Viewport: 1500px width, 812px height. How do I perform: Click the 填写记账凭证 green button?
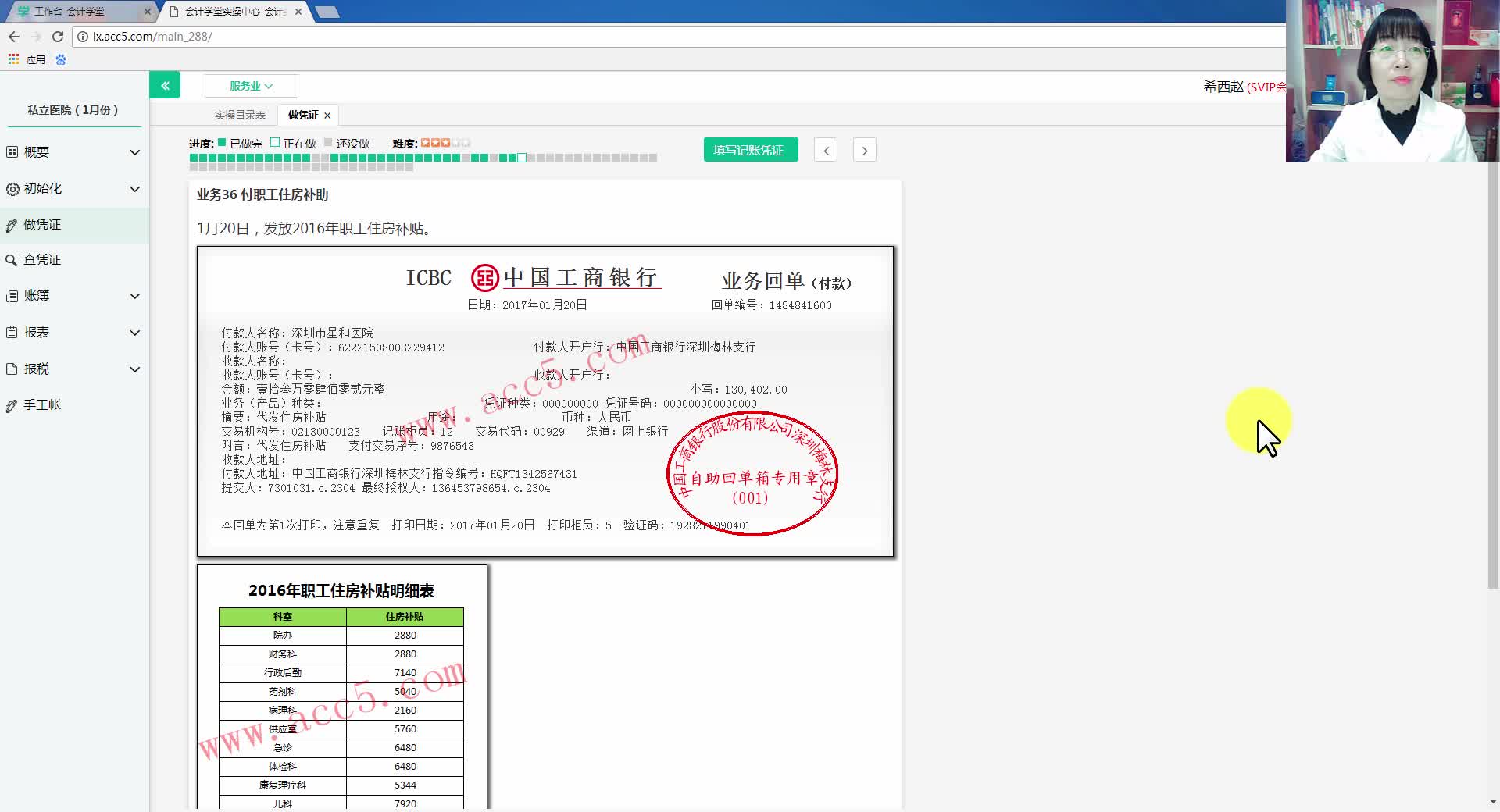[x=750, y=149]
